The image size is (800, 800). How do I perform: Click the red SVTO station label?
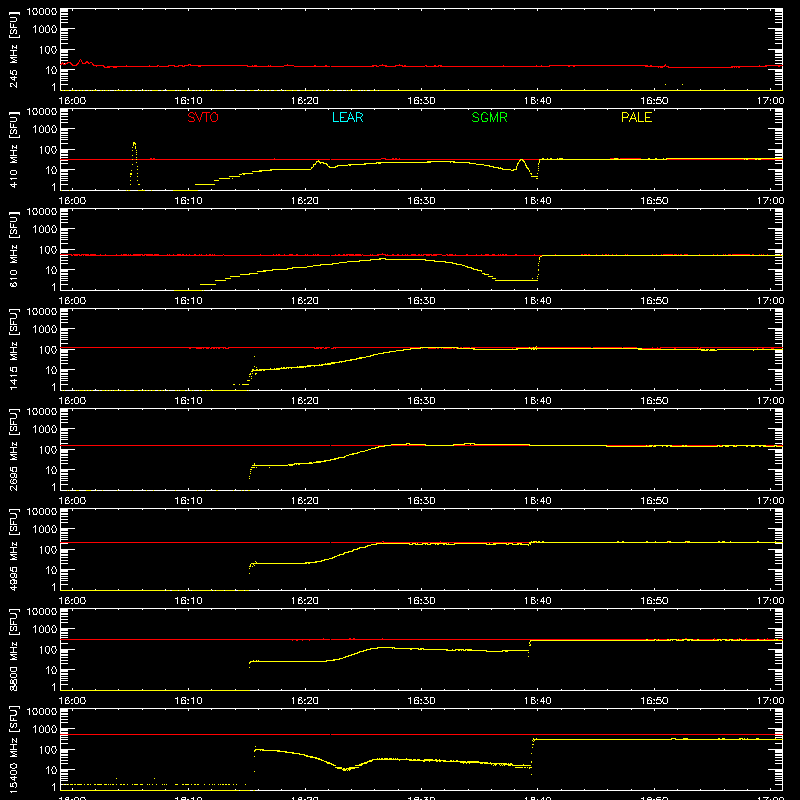click(x=203, y=117)
